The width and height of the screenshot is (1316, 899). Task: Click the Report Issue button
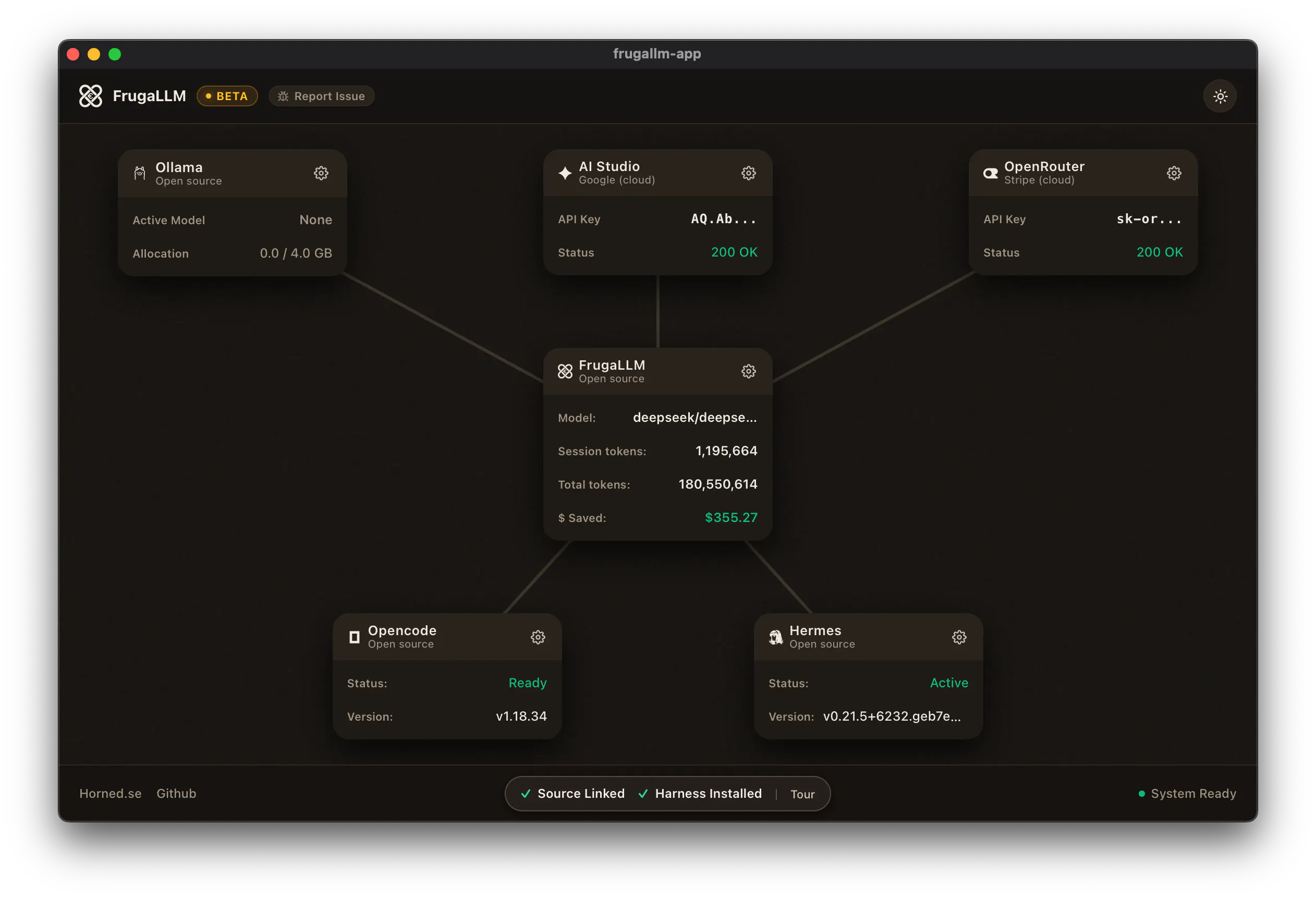coord(321,96)
